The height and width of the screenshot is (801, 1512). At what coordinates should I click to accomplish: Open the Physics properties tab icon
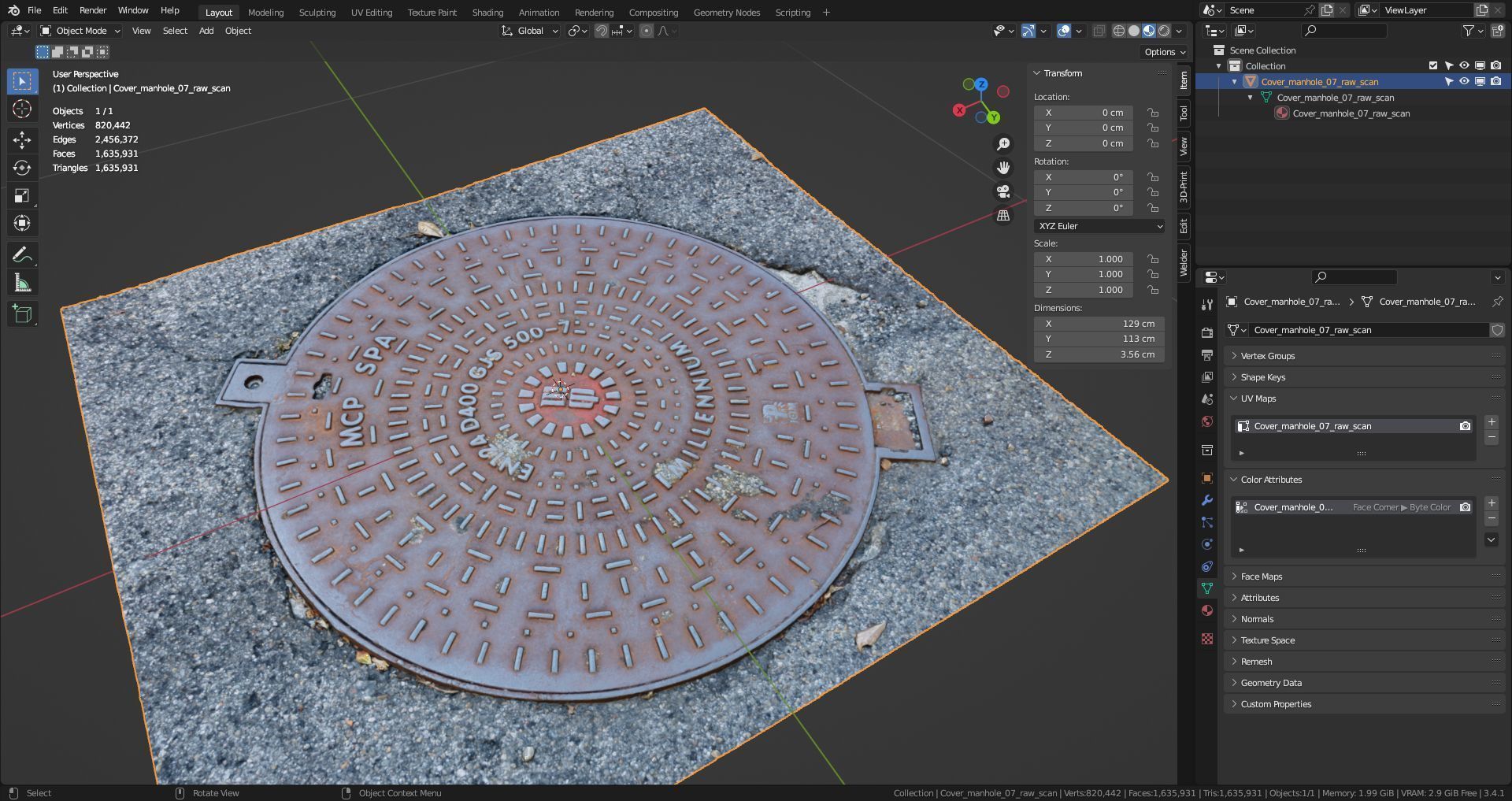coord(1206,544)
